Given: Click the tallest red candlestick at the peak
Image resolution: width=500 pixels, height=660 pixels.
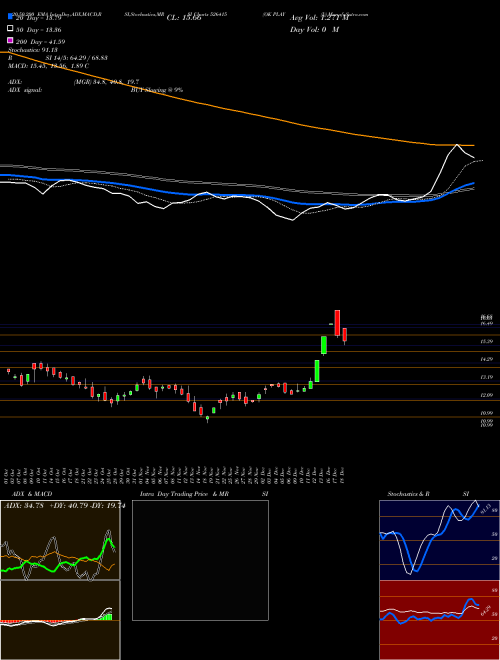Looking at the screenshot, I should click(x=337, y=323).
